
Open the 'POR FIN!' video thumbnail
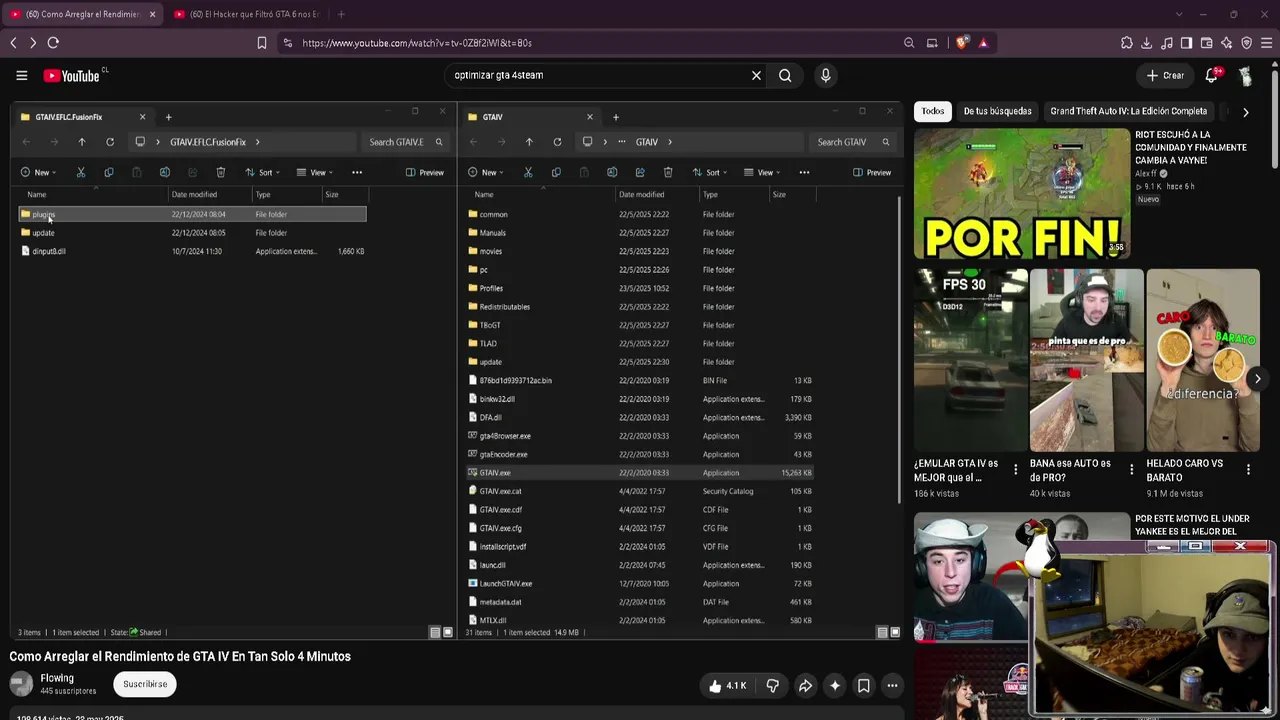point(1021,193)
